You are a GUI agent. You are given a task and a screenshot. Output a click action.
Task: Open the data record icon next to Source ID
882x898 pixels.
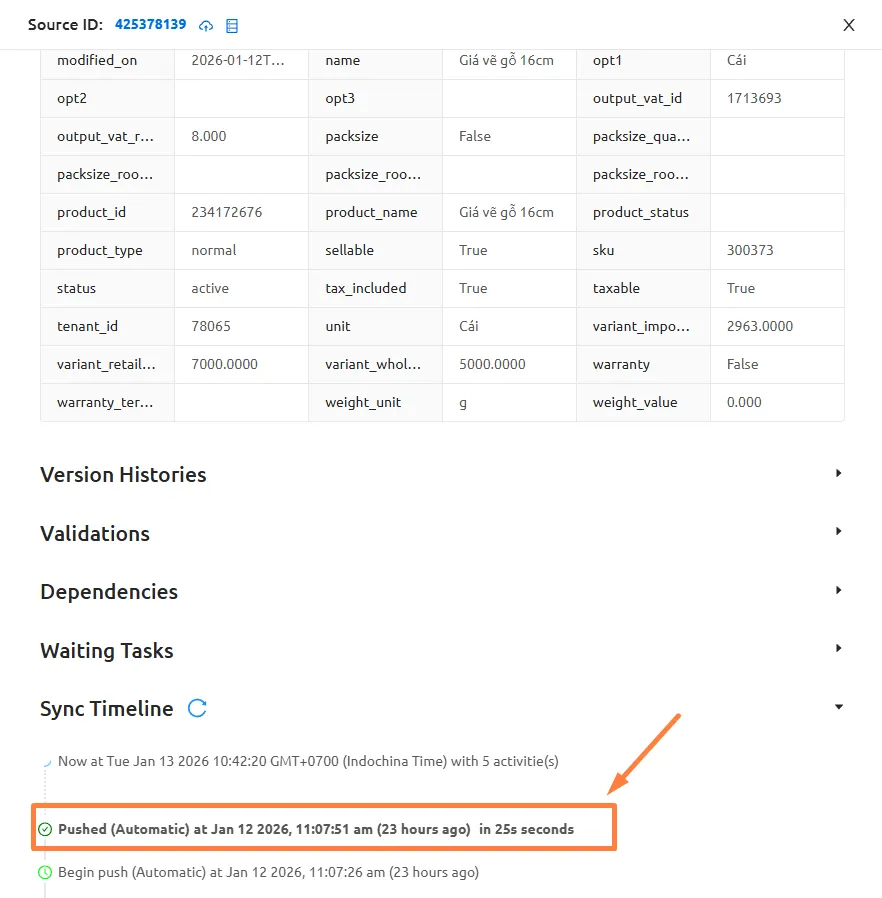(x=231, y=25)
